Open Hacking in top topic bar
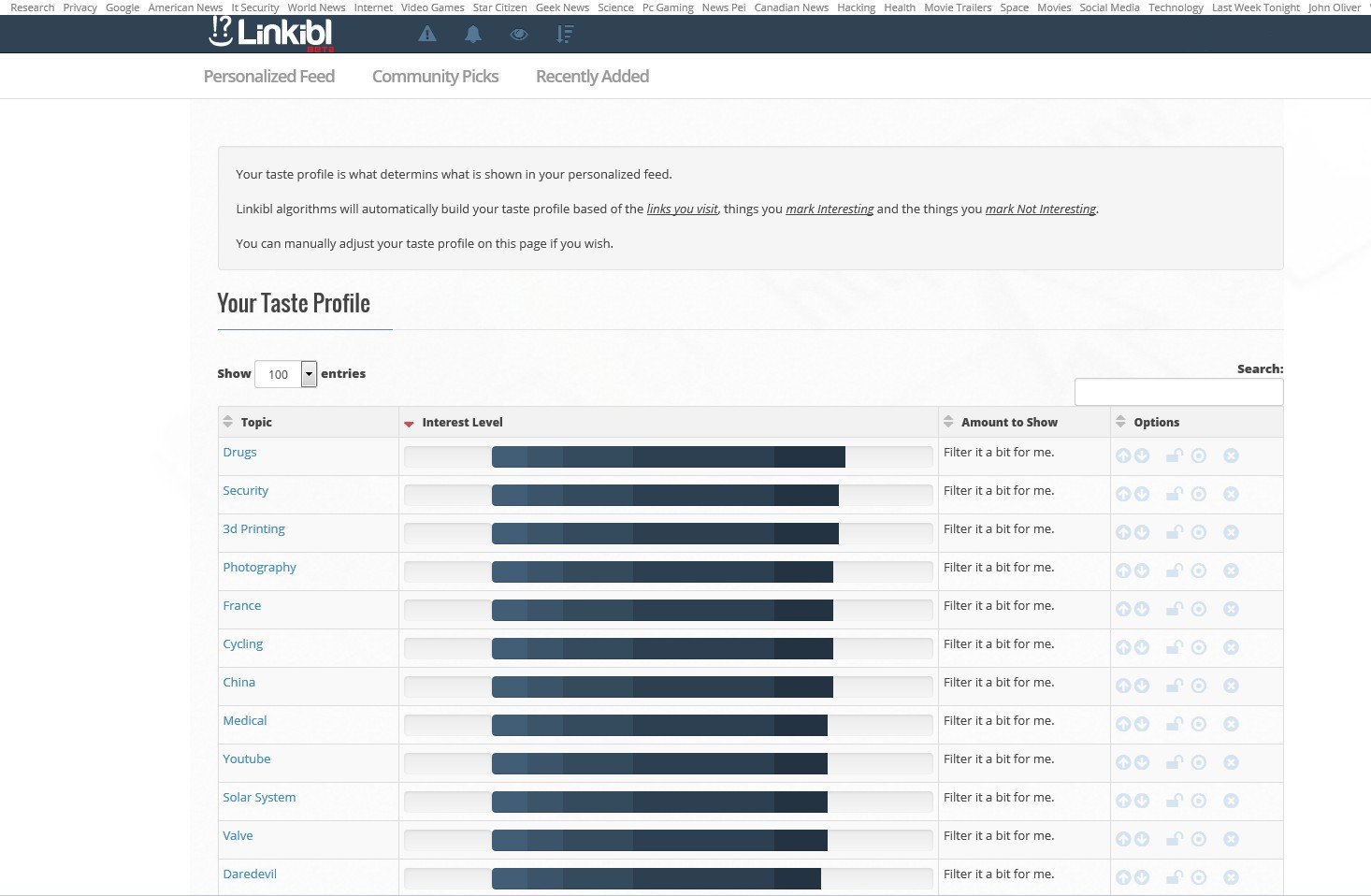The height and width of the screenshot is (896, 1371). (x=856, y=7)
